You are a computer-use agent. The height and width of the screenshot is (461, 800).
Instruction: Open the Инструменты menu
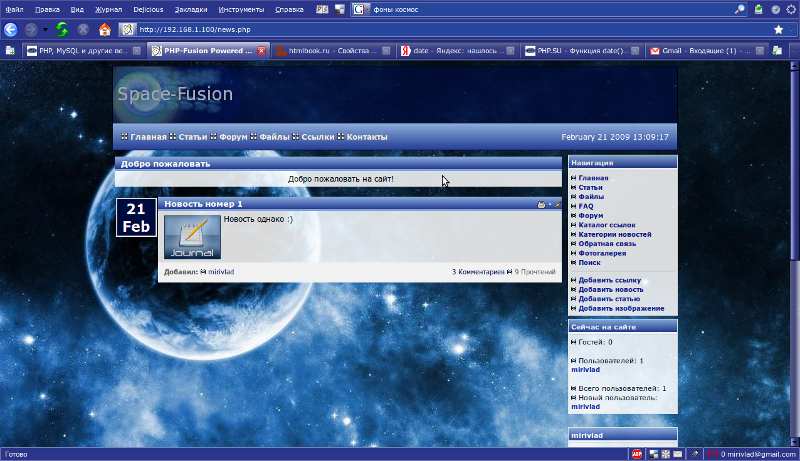click(x=240, y=9)
